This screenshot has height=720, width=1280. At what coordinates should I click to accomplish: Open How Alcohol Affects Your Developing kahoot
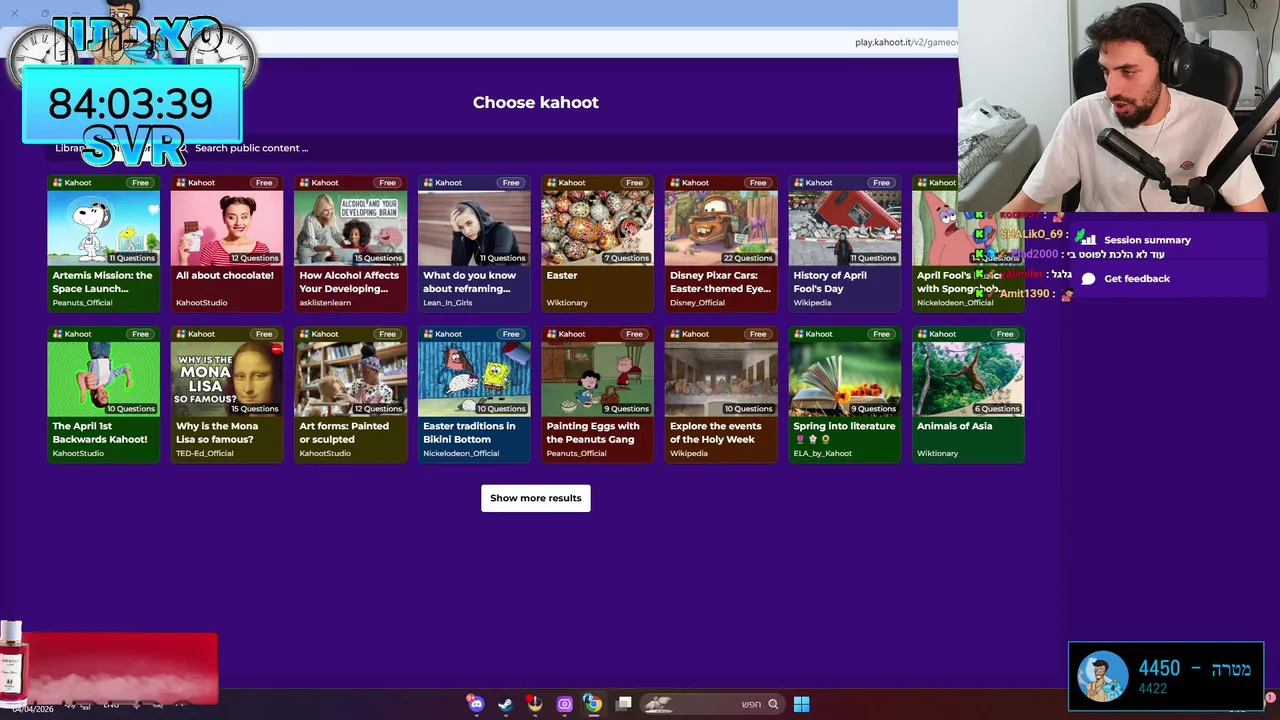coord(350,243)
